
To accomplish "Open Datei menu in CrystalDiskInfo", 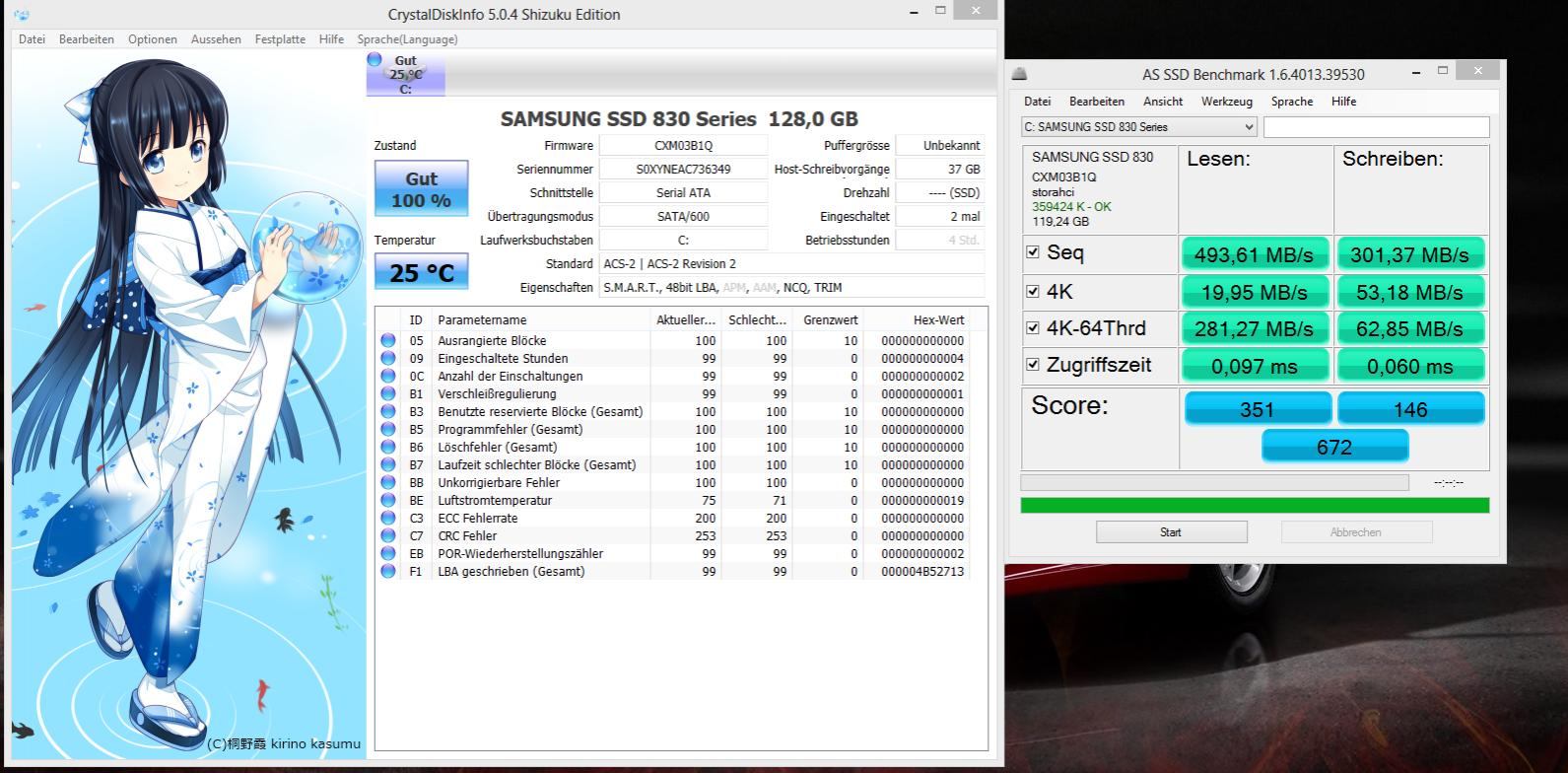I will 32,39.
